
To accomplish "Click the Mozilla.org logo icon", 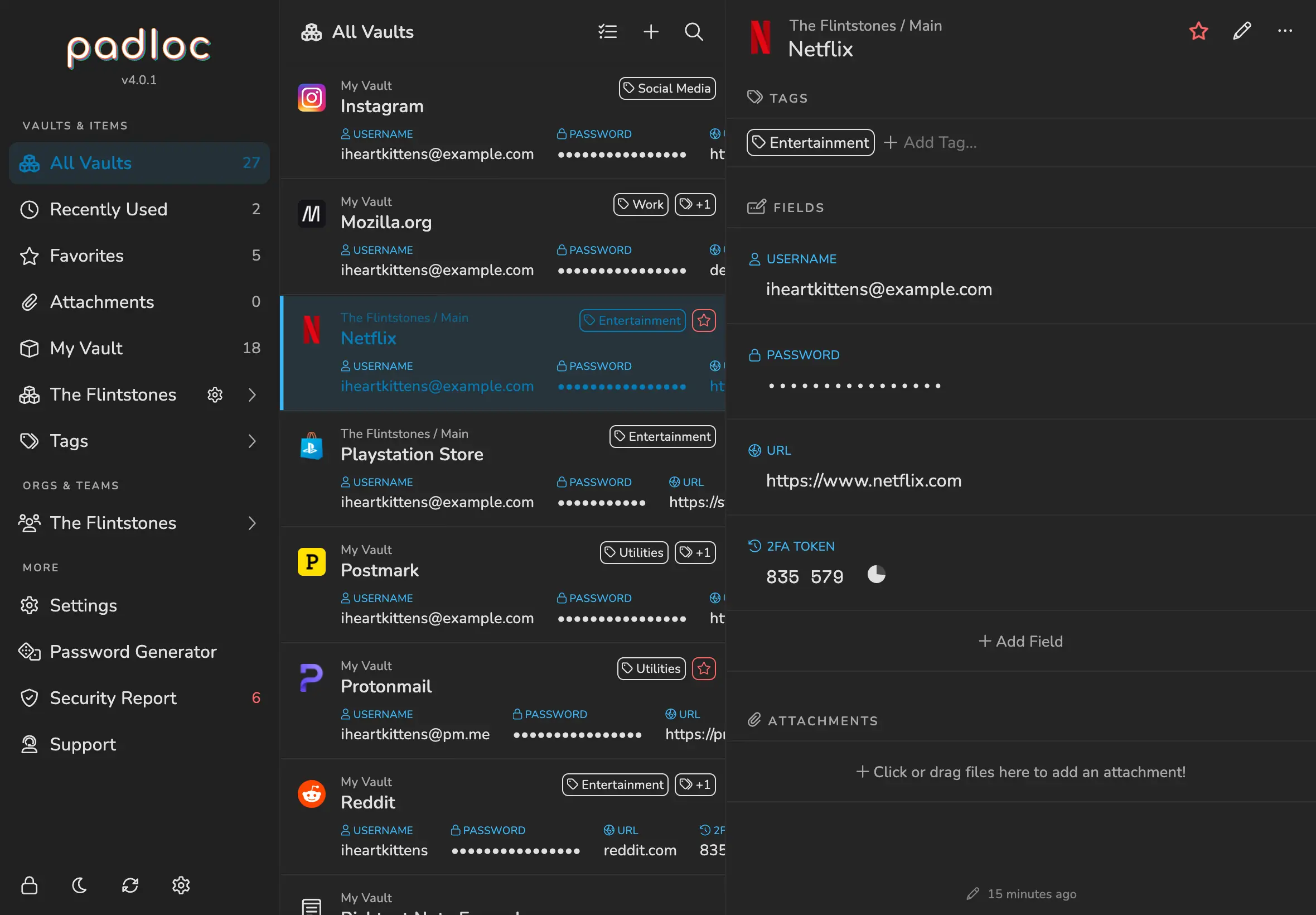I will 312,214.
